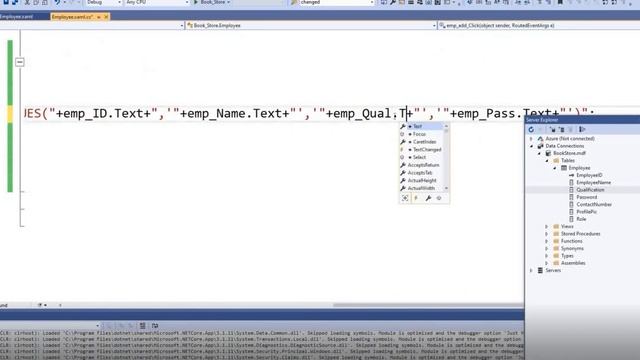The height and width of the screenshot is (360, 640).
Task: Toggle IntelliSense properties wrench filter
Action: click(x=428, y=198)
